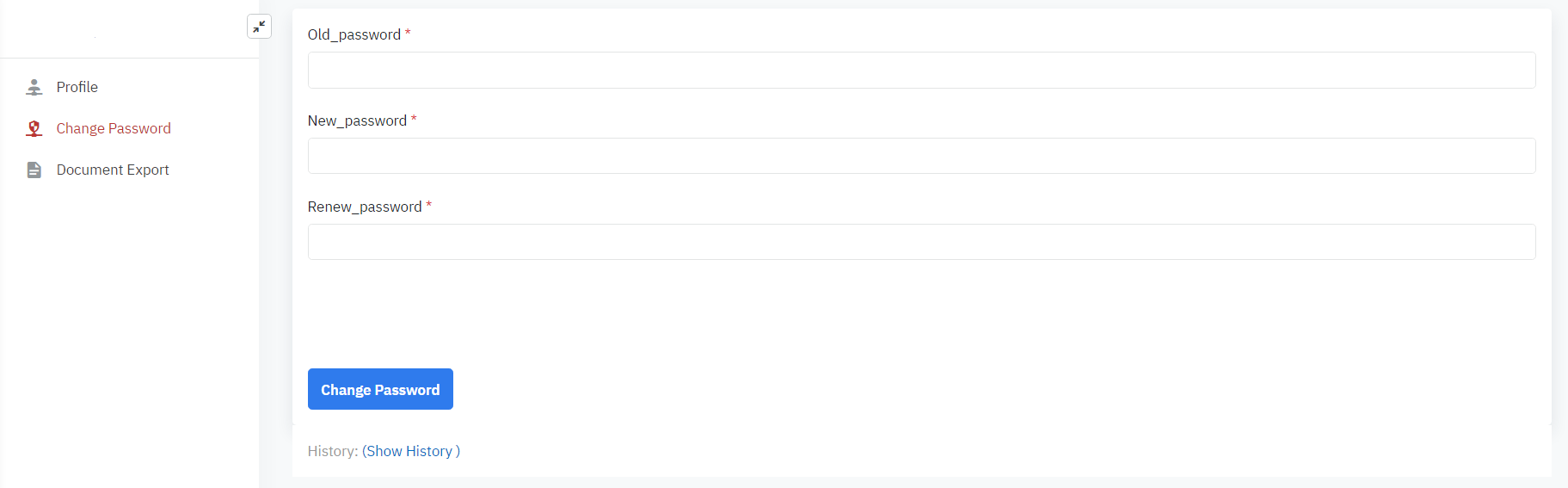
Task: Collapse the sidebar with the shrink arrows icon
Action: coord(259,27)
